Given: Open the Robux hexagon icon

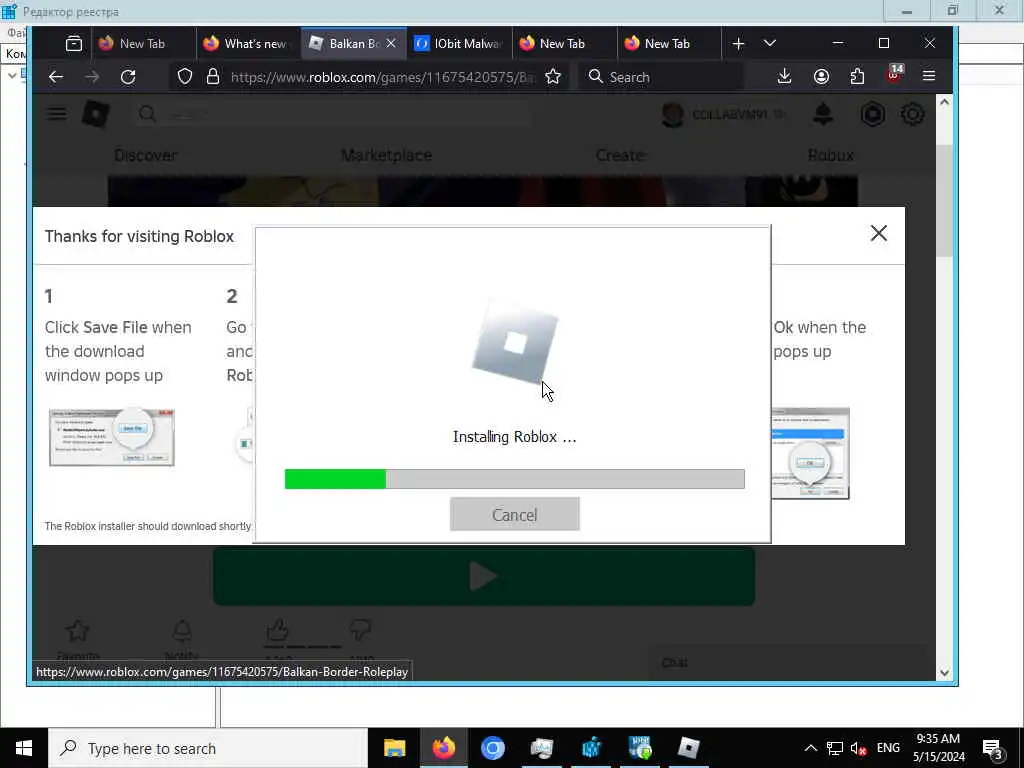Looking at the screenshot, I should [872, 114].
